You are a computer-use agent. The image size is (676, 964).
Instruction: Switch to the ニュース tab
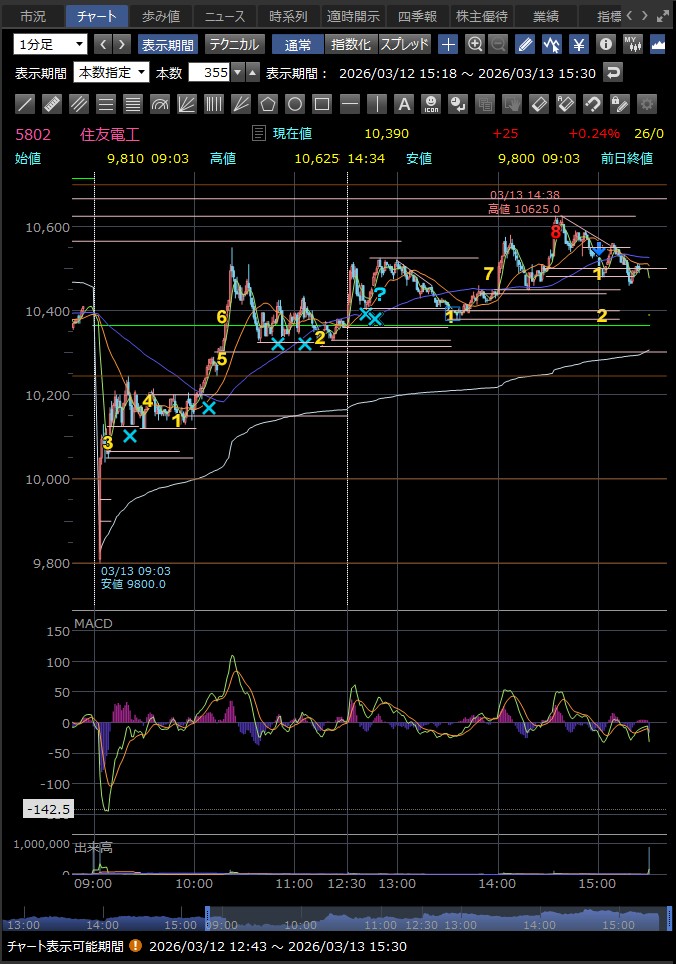click(224, 16)
